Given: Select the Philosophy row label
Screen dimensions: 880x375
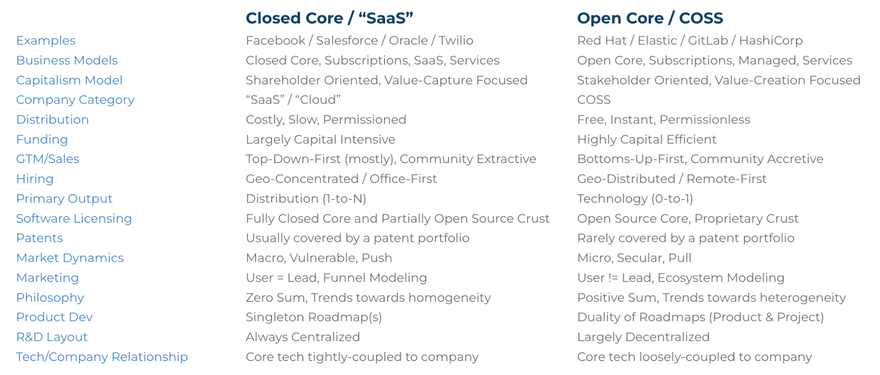Looking at the screenshot, I should pos(50,298).
